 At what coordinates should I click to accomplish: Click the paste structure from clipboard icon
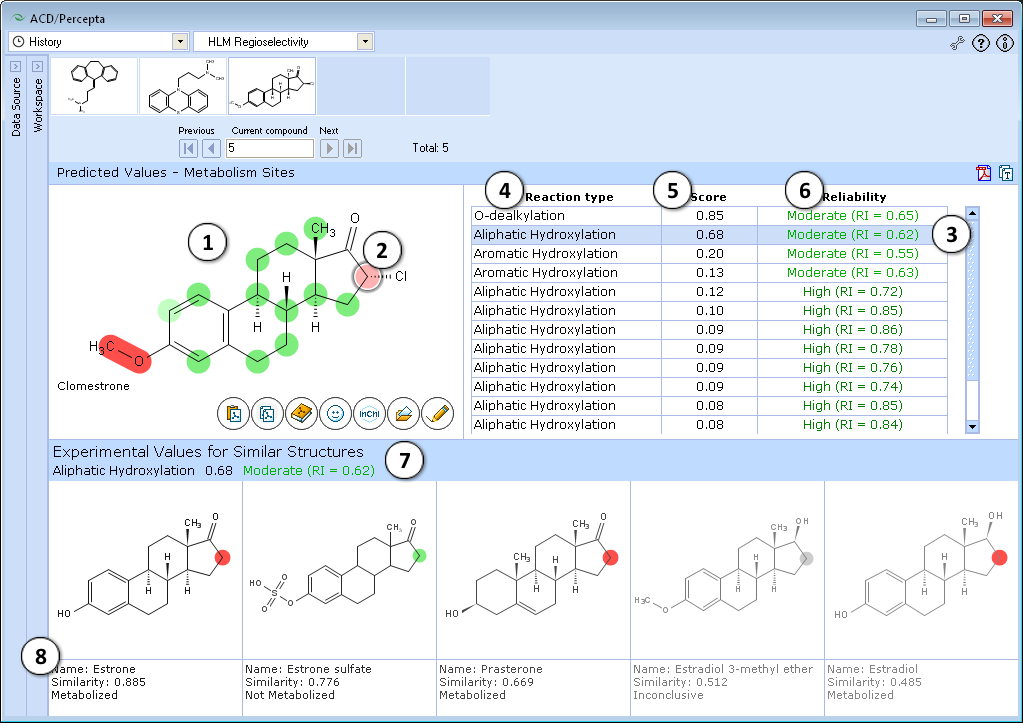click(x=234, y=414)
